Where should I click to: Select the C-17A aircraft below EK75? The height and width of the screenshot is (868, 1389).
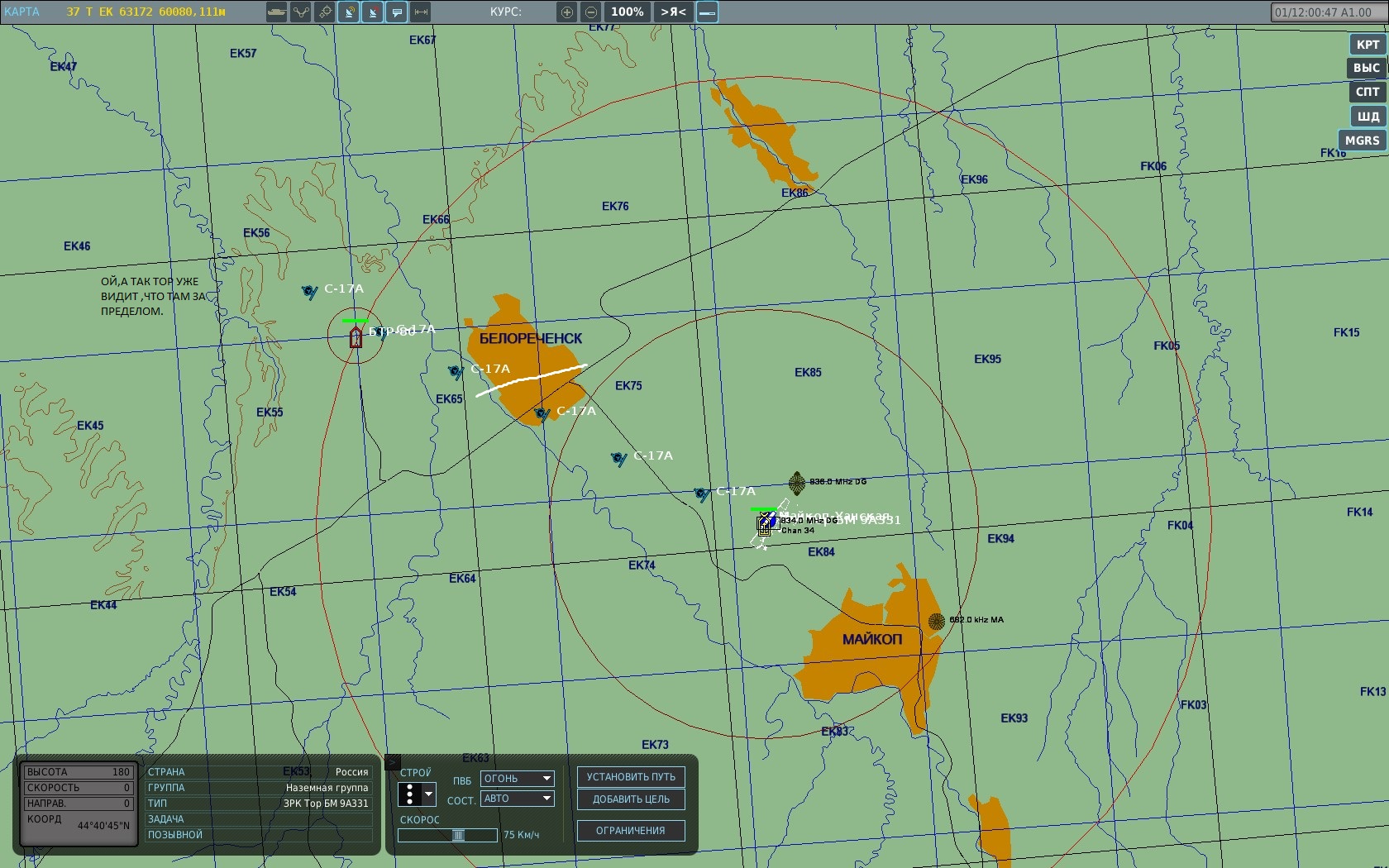pyautogui.click(x=618, y=458)
